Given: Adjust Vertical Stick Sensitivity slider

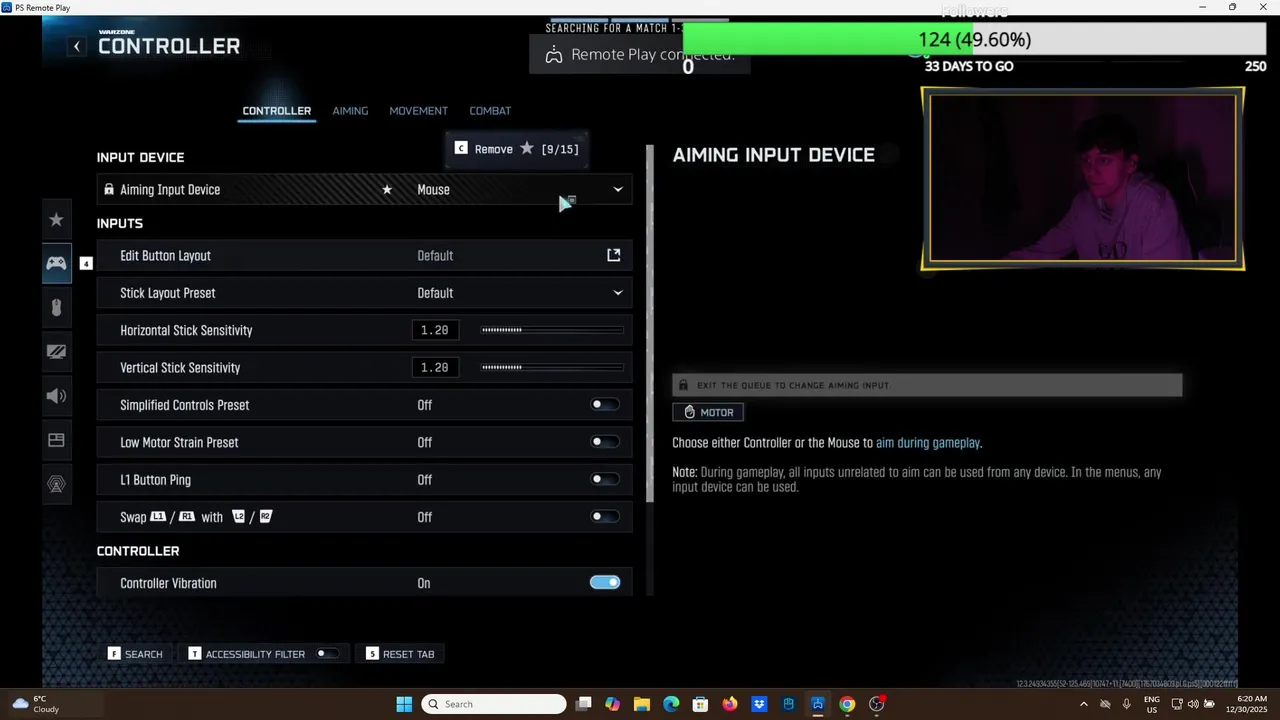Looking at the screenshot, I should tap(552, 368).
